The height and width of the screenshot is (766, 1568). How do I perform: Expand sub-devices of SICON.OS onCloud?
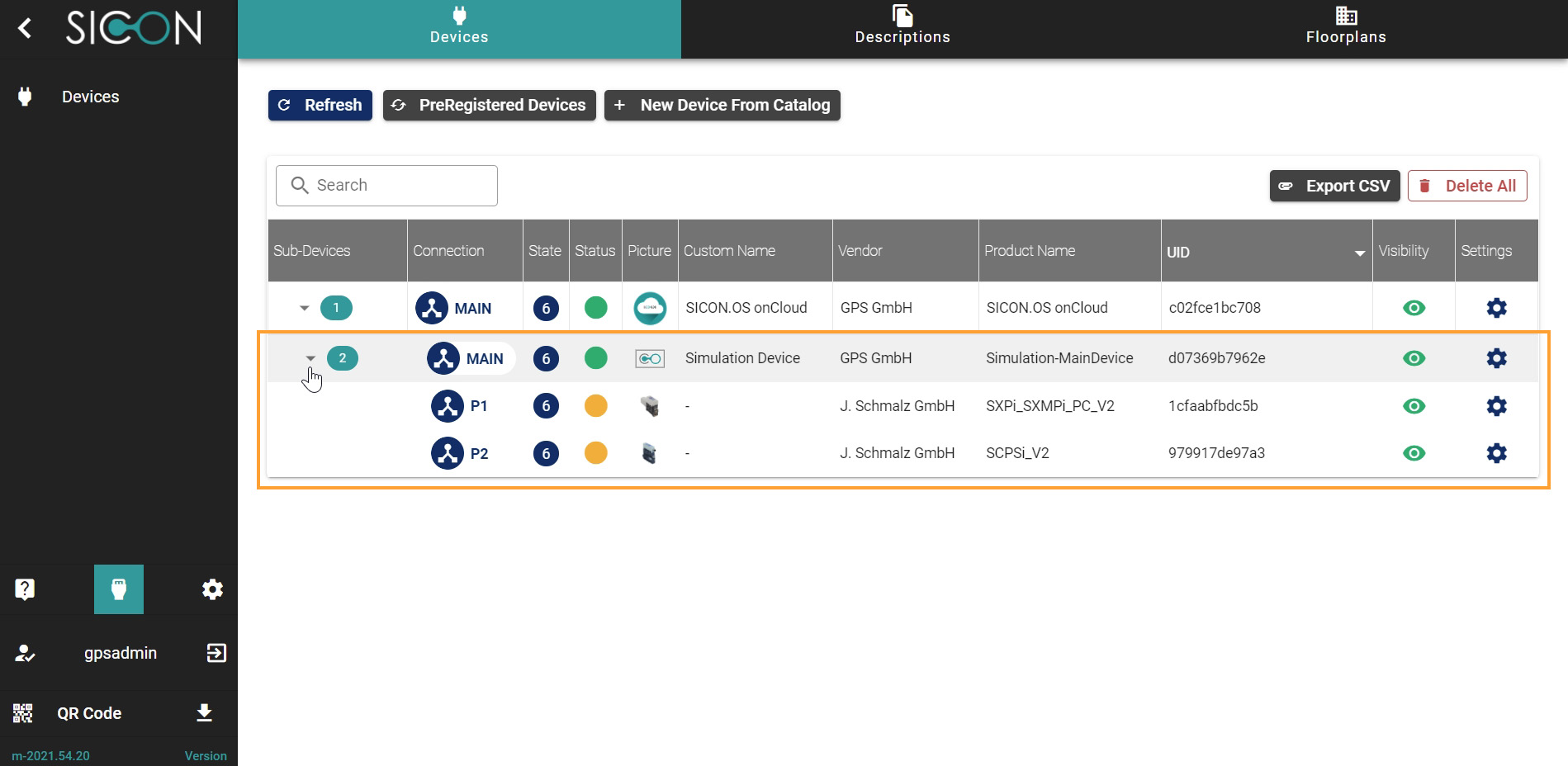pyautogui.click(x=304, y=308)
